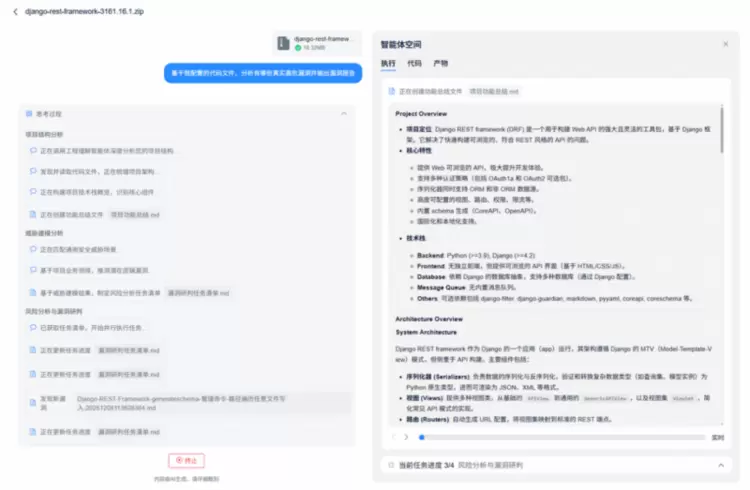Viewport: 750px width, 490px height.
Task: Click the 终止 stop button
Action: point(187,460)
